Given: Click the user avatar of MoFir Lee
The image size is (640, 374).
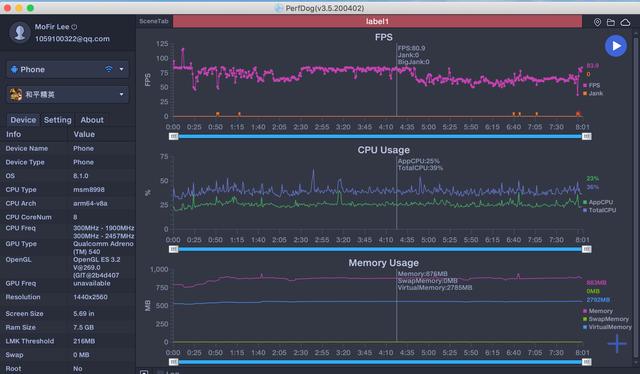Looking at the screenshot, I should coord(20,33).
